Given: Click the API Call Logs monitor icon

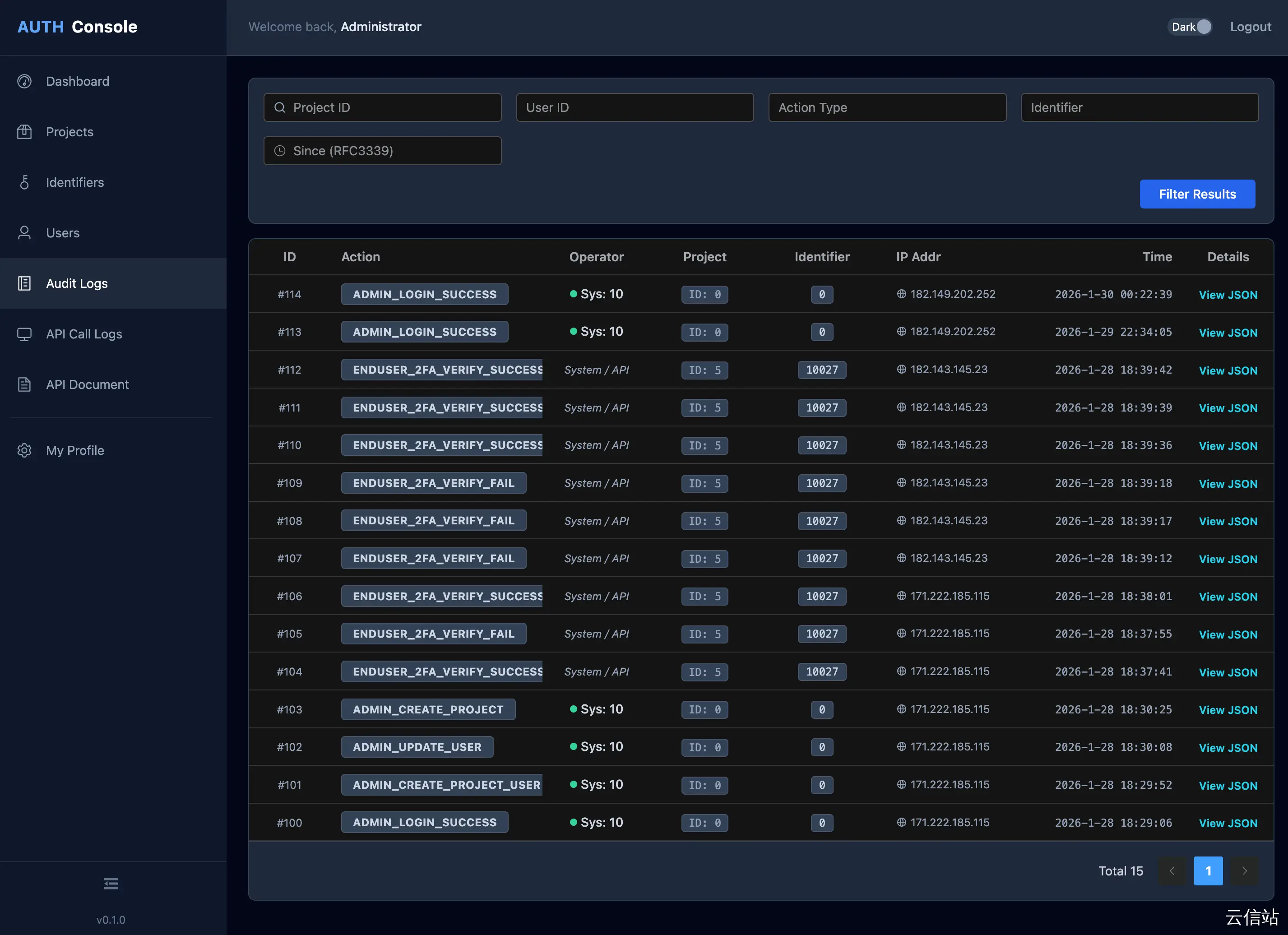Looking at the screenshot, I should [x=24, y=334].
